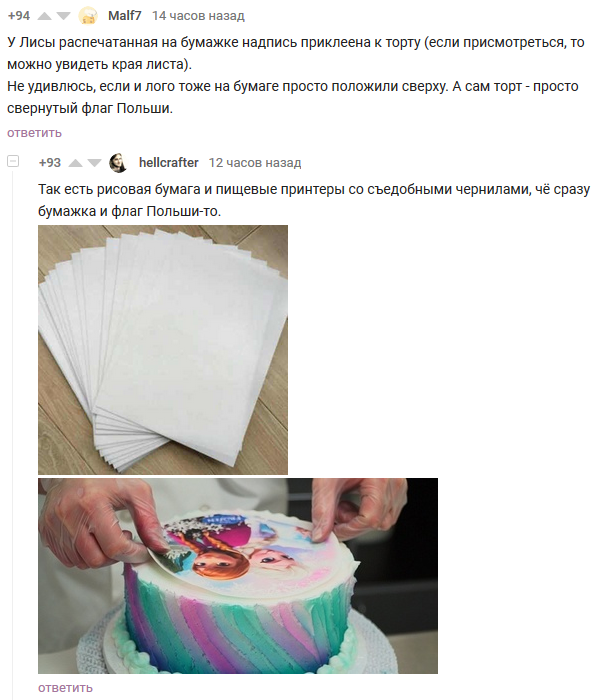Open hellcrafter's avatar image
Viewport: 612px width, 700px height.
119,162
